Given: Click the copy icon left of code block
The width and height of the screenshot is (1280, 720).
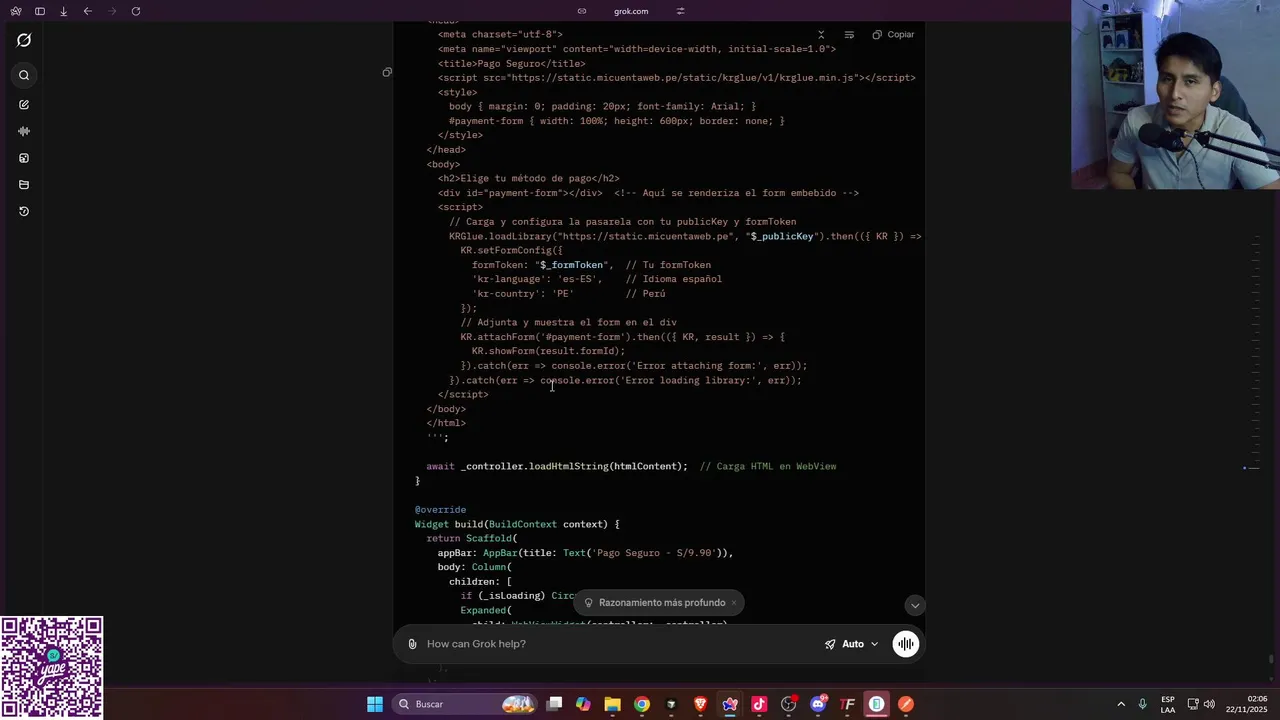Looking at the screenshot, I should (x=387, y=72).
